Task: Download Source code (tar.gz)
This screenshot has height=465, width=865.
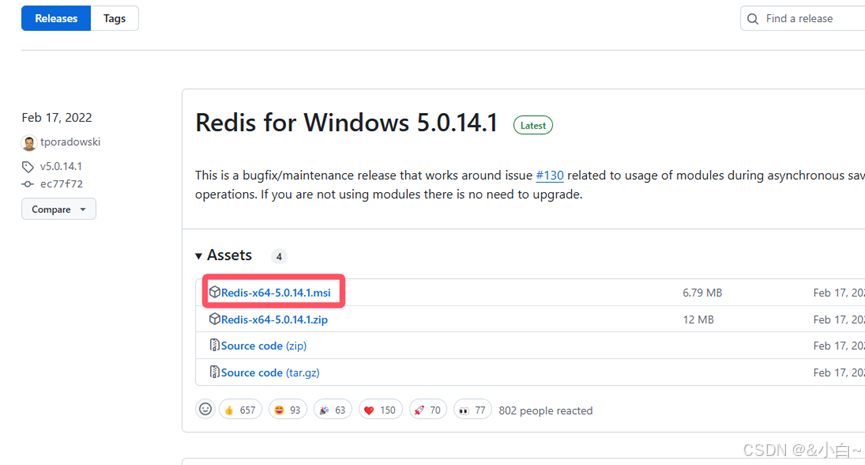Action: (270, 373)
